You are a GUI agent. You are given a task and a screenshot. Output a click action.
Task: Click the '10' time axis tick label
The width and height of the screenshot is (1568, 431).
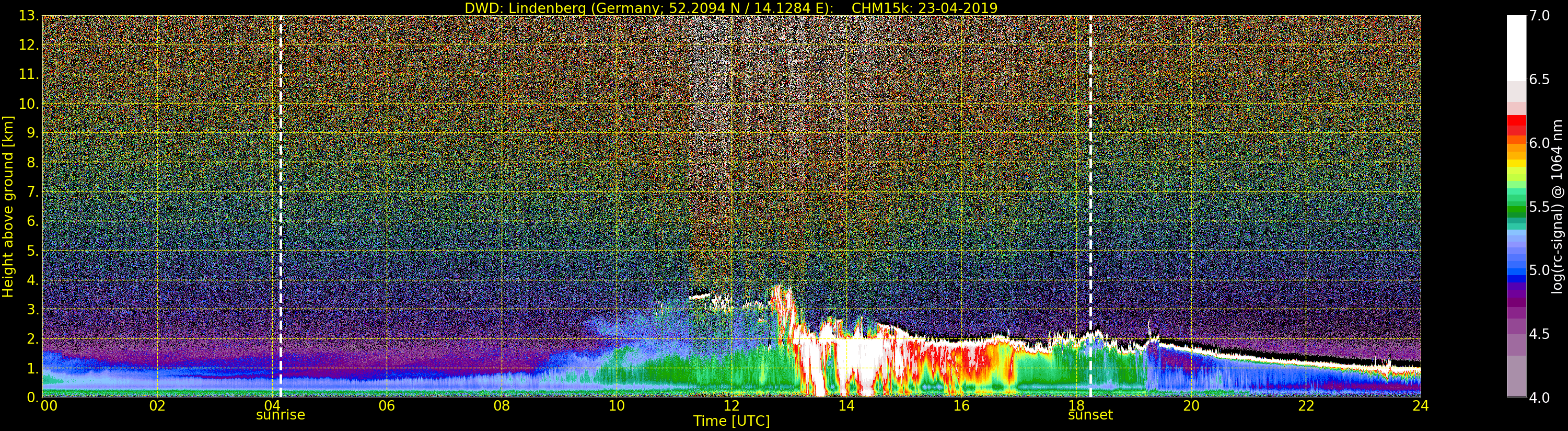pos(617,406)
